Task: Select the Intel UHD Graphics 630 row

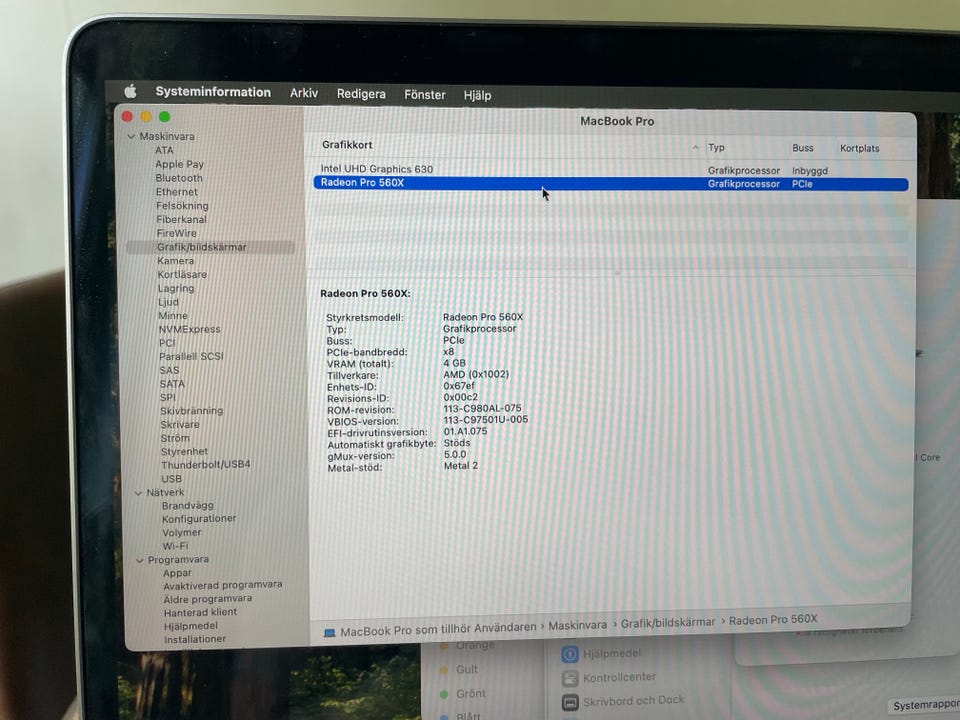Action: tap(611, 170)
